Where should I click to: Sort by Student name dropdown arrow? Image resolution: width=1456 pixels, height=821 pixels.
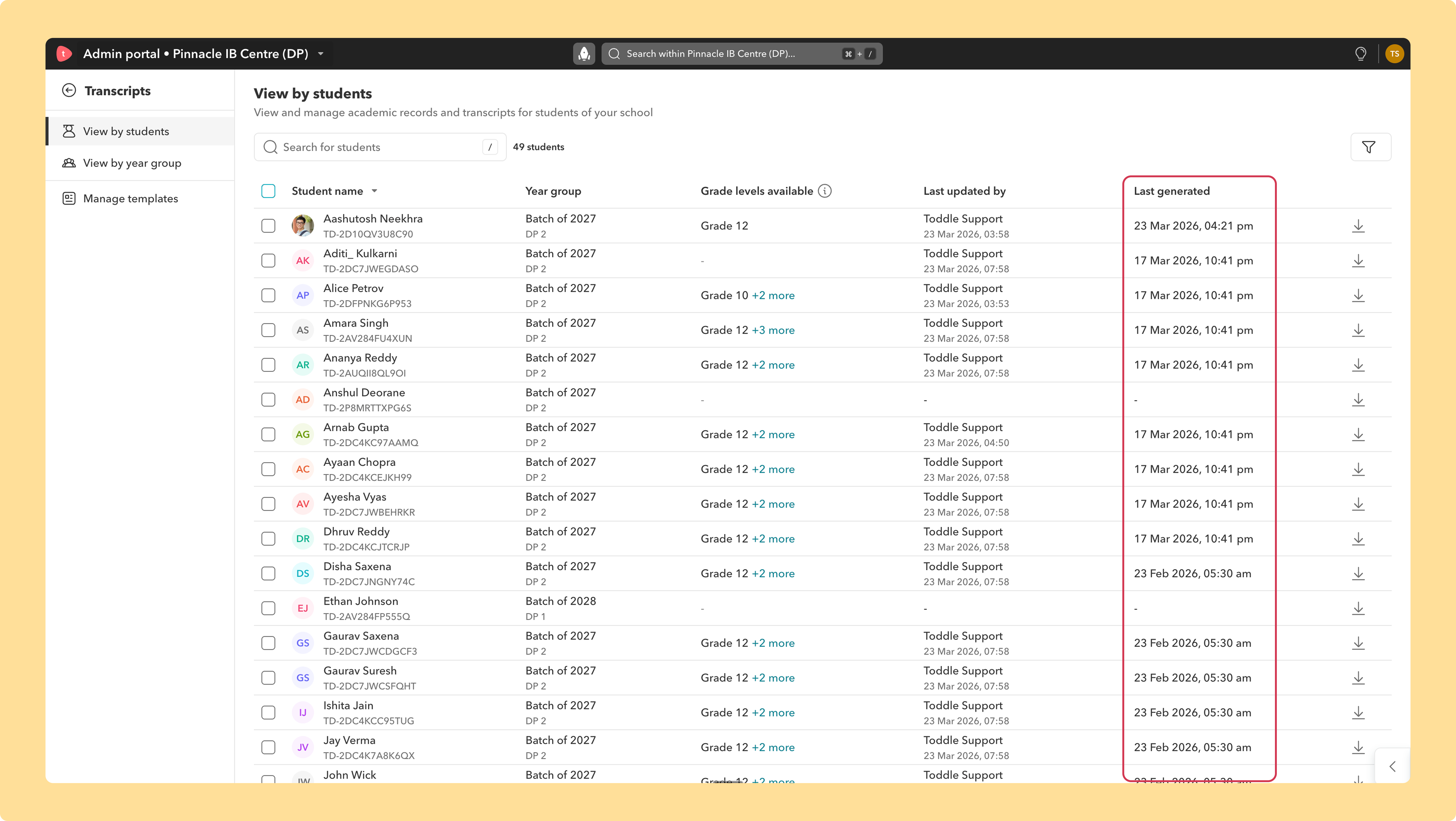[x=374, y=191]
